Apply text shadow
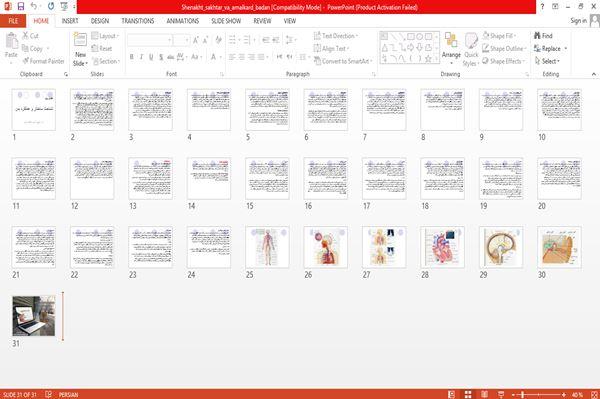Viewport: 600px width, 399px height. [x=161, y=57]
